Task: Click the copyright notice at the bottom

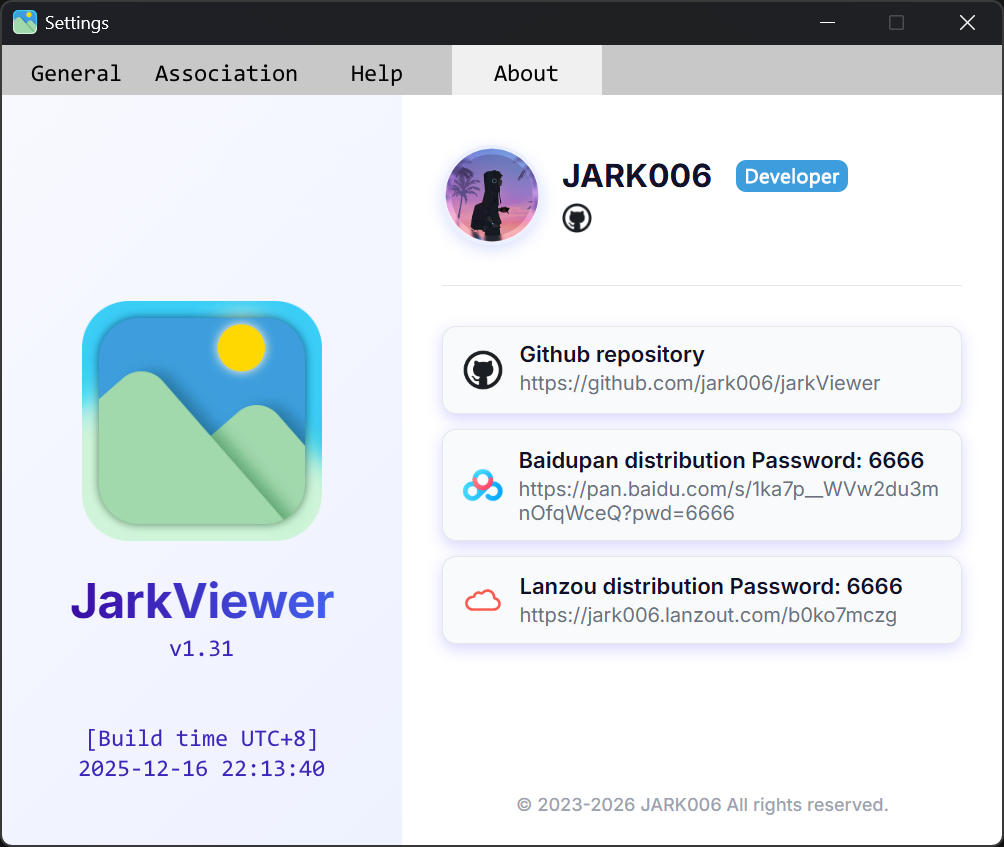Action: [702, 805]
